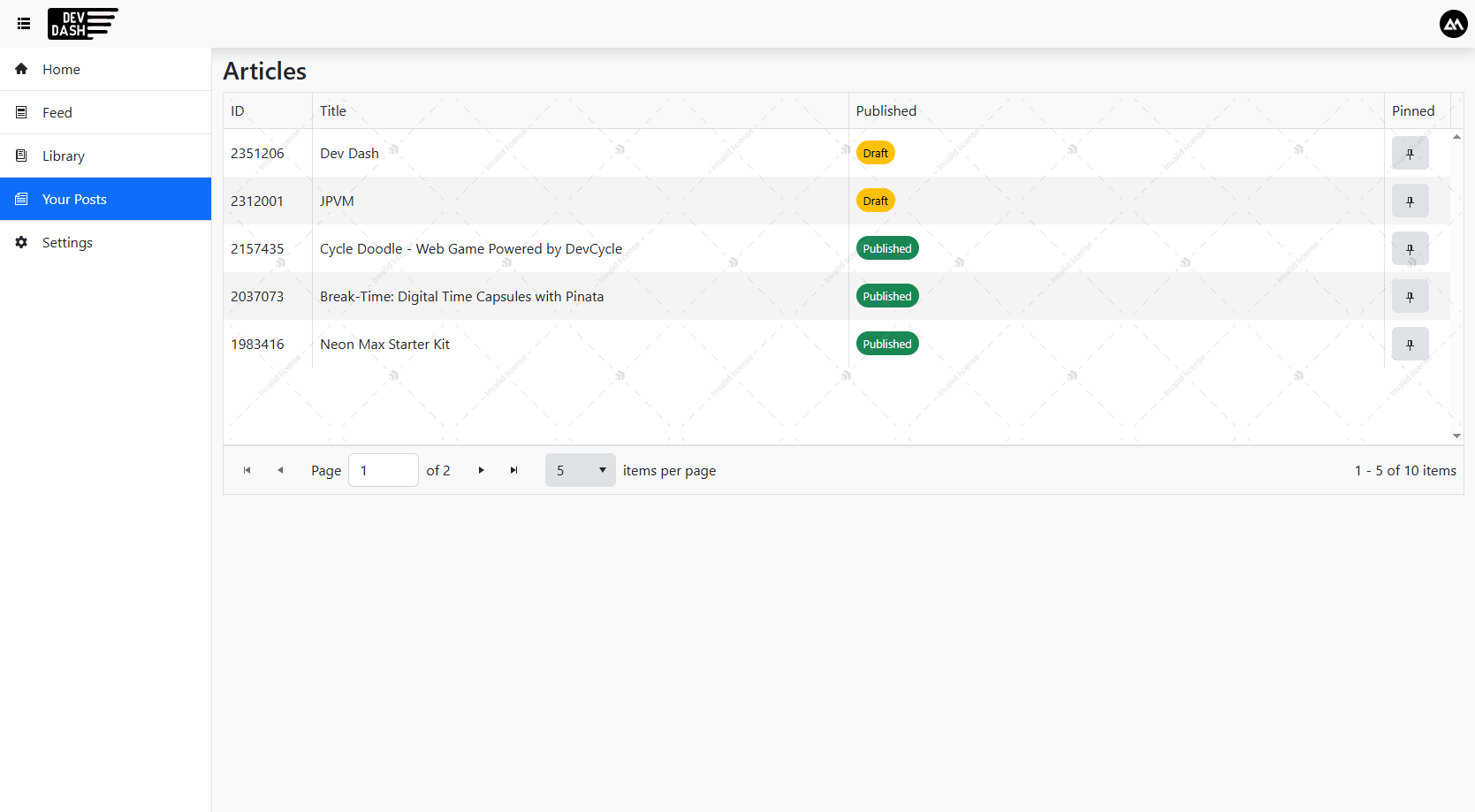Select the Break-Time title cell
1475x812 pixels.
(x=581, y=296)
